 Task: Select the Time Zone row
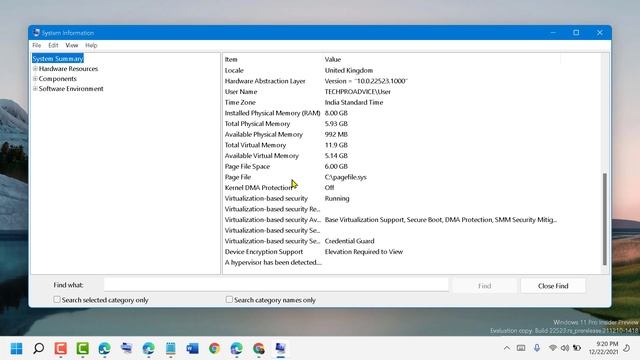411,102
